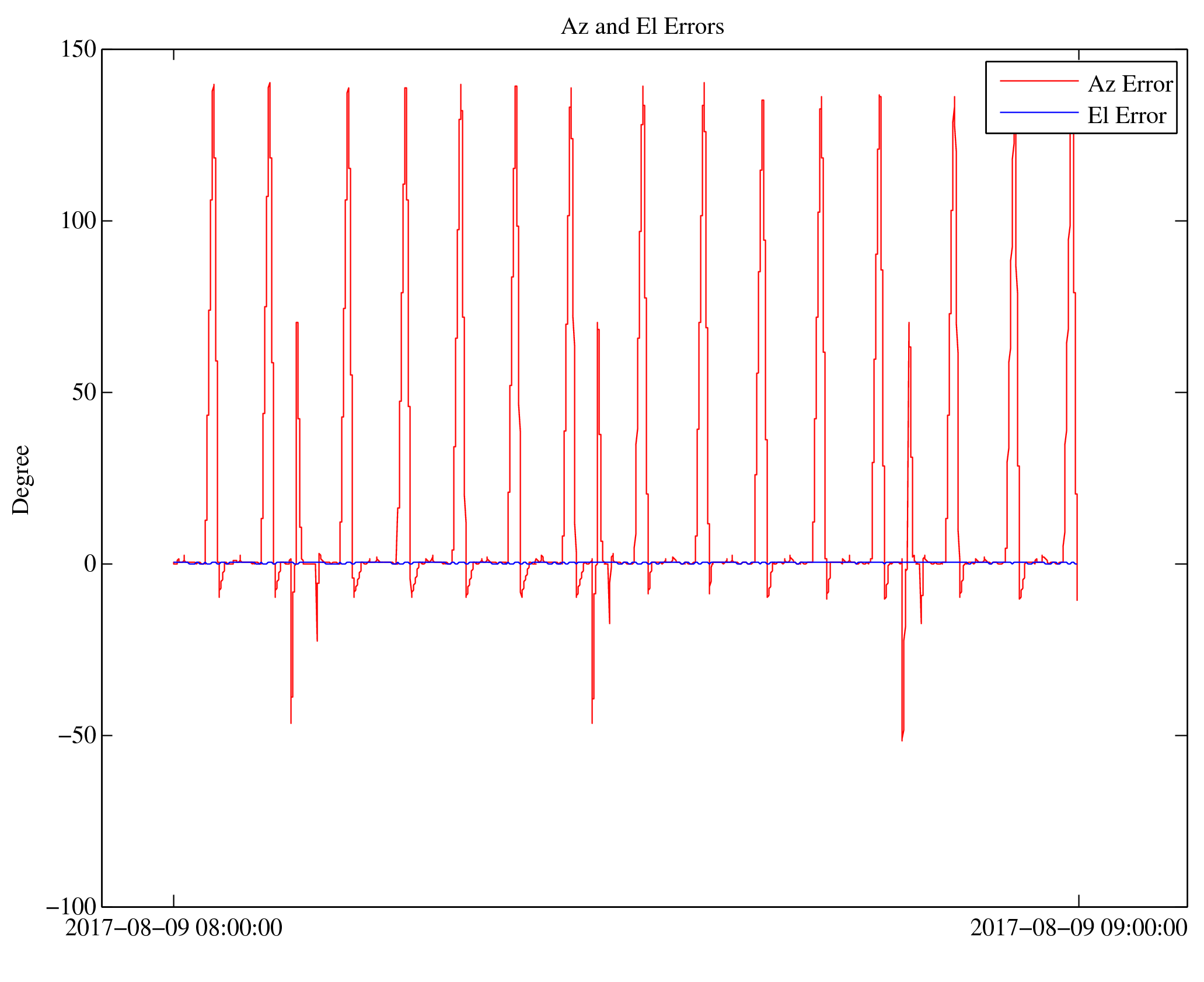Click the y-axis tick label 100
Screen dimensions: 1204x982
[x=78, y=221]
